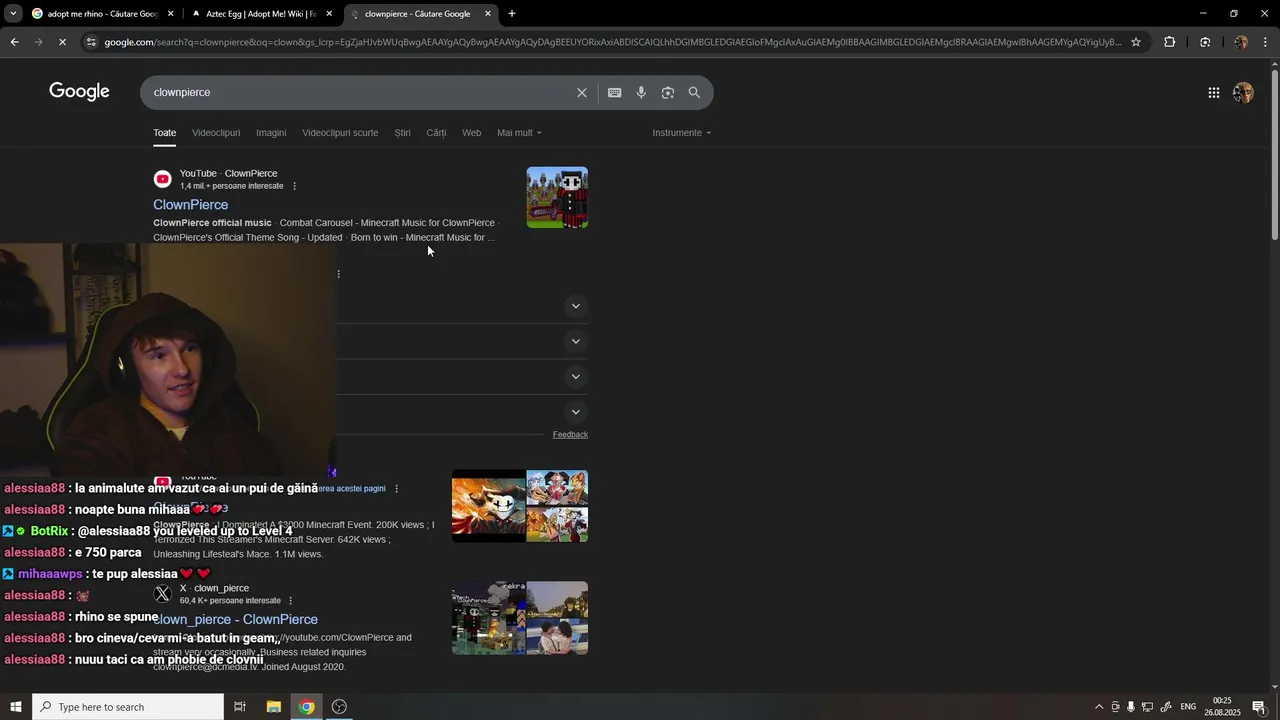This screenshot has width=1280, height=720.
Task: Open the X clown_pierce result image thumbnail
Action: click(x=520, y=618)
